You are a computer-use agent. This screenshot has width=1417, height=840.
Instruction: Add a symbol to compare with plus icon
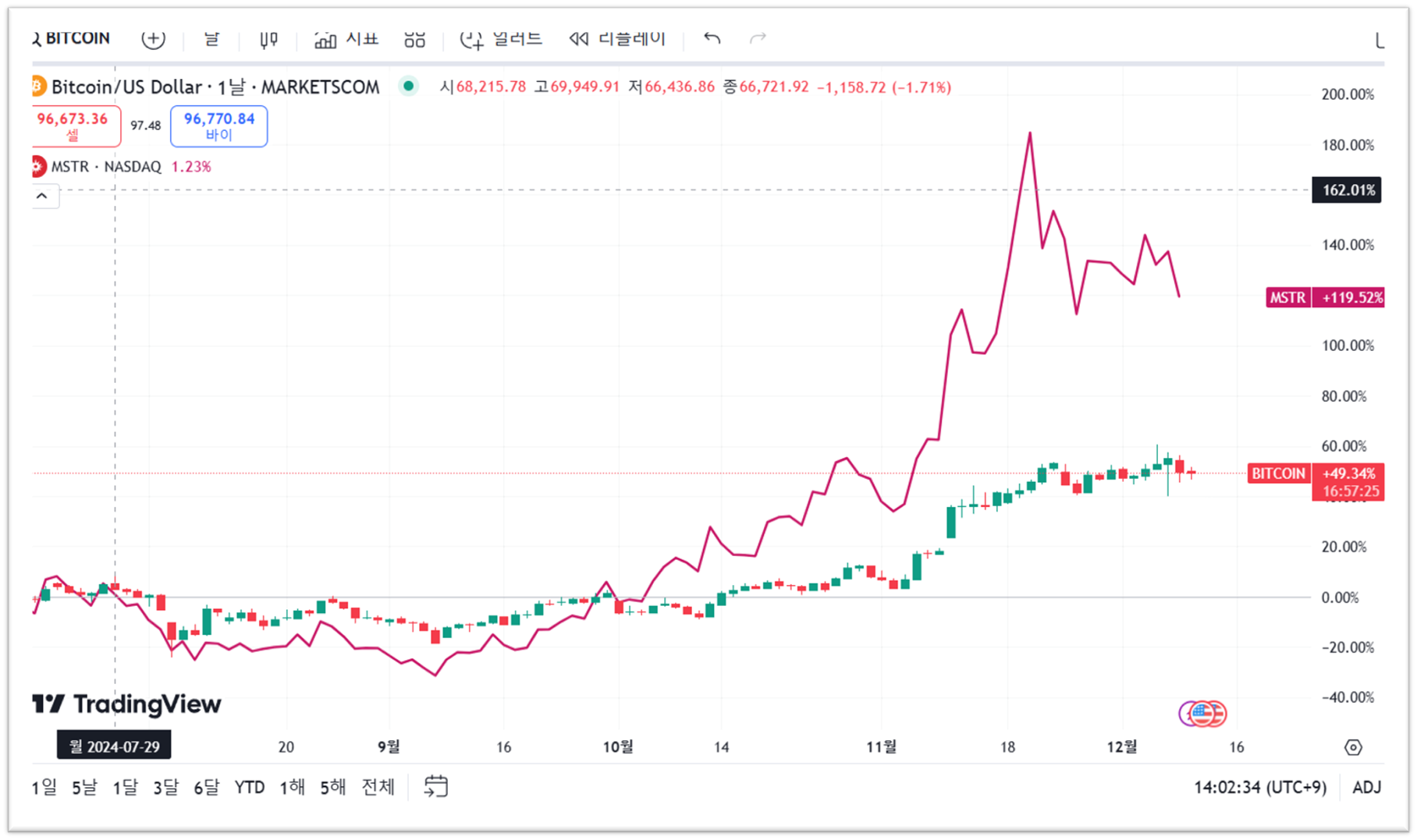point(153,39)
